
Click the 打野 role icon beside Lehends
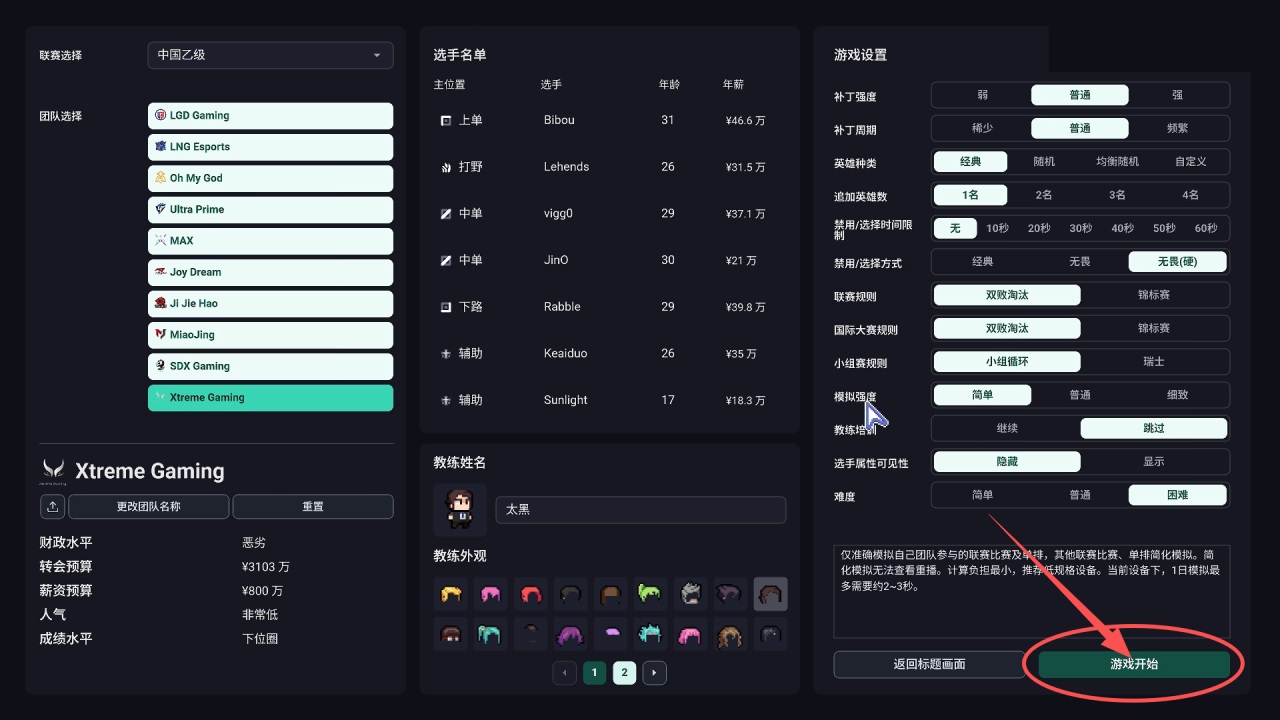[x=446, y=167]
